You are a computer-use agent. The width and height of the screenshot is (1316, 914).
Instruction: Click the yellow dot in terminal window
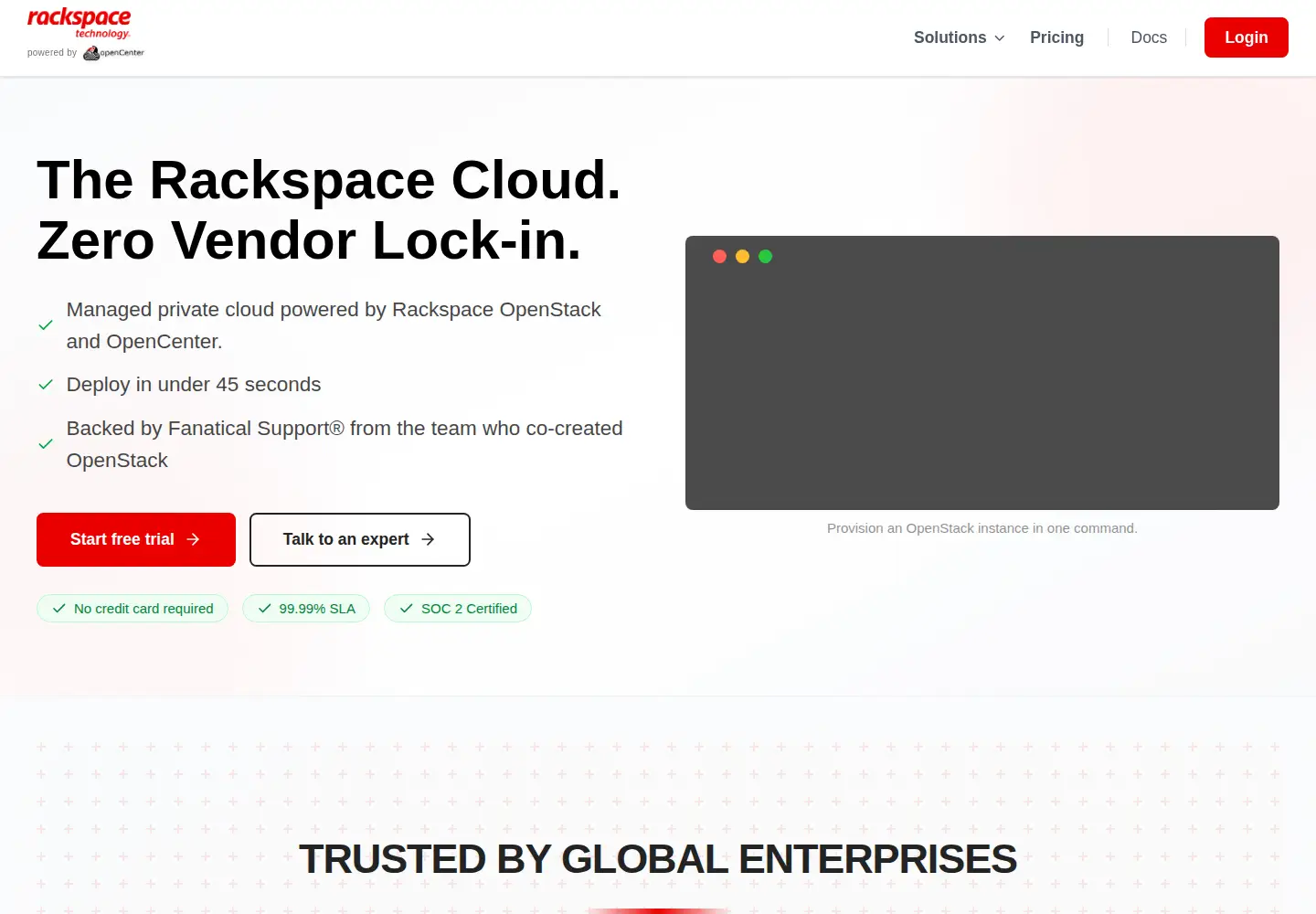pos(742,257)
